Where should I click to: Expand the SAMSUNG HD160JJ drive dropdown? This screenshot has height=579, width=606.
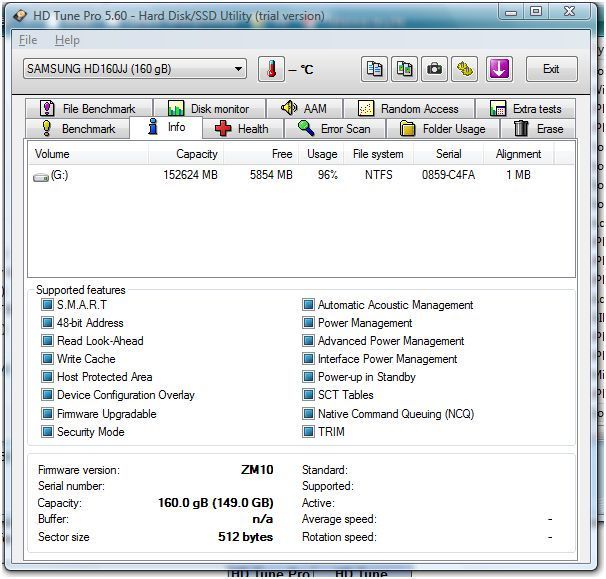click(x=238, y=69)
